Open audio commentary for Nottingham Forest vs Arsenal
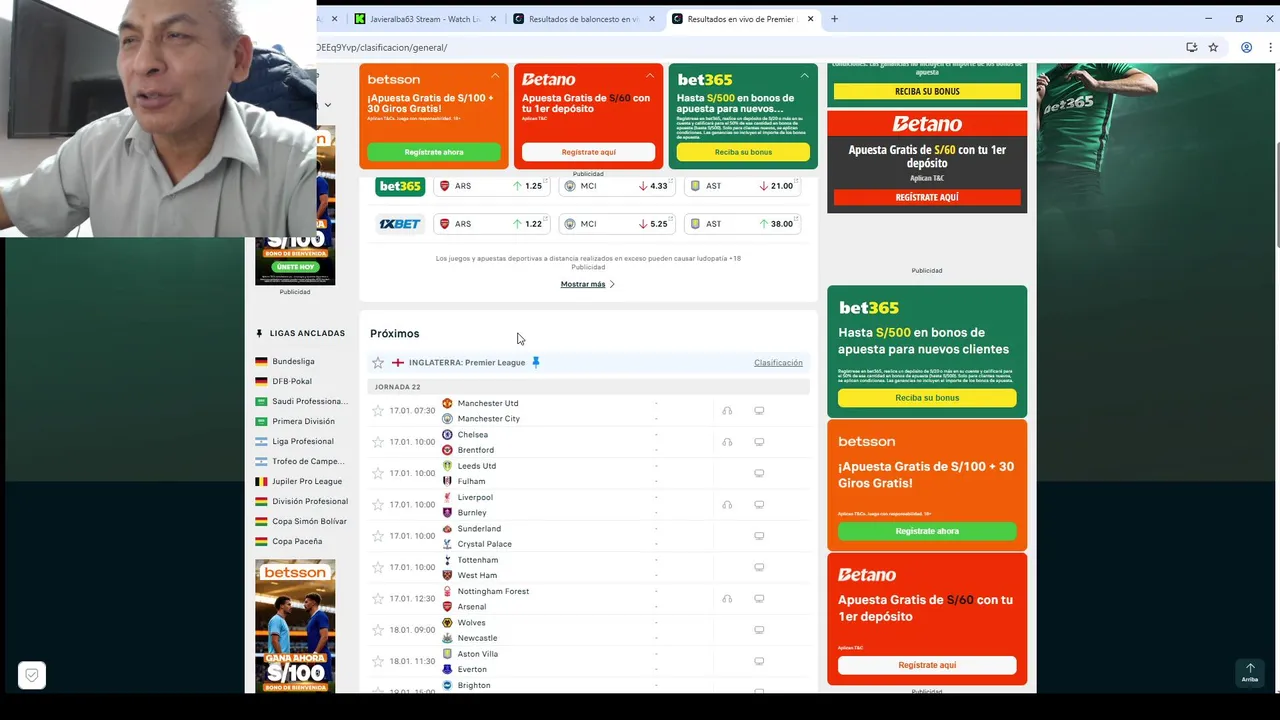 click(727, 599)
